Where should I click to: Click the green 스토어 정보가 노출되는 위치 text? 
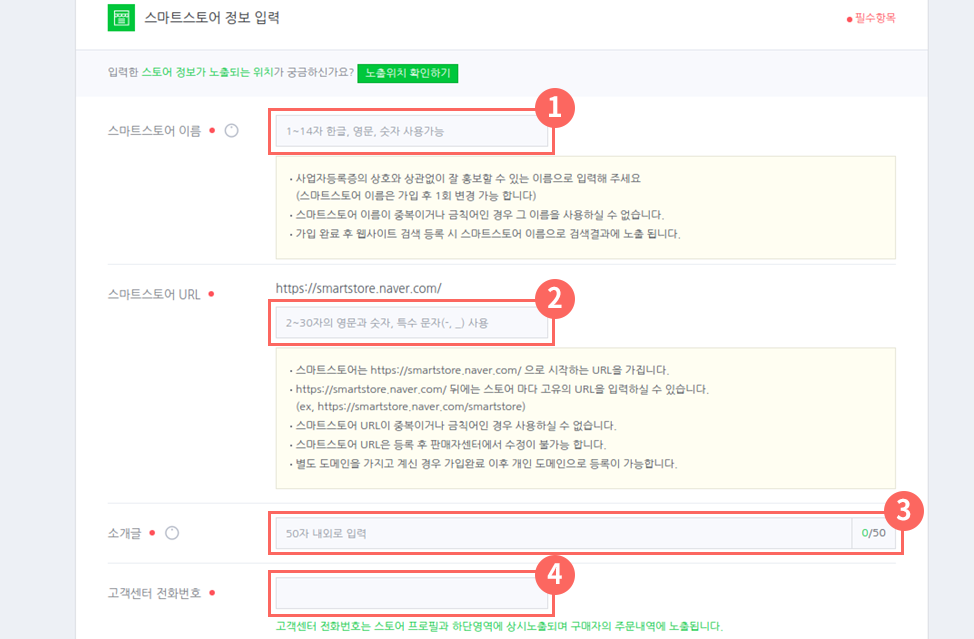(x=207, y=72)
